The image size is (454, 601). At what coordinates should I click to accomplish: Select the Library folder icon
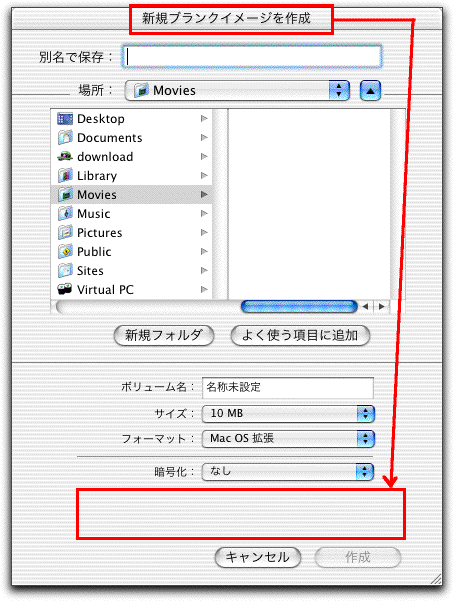click(65, 176)
